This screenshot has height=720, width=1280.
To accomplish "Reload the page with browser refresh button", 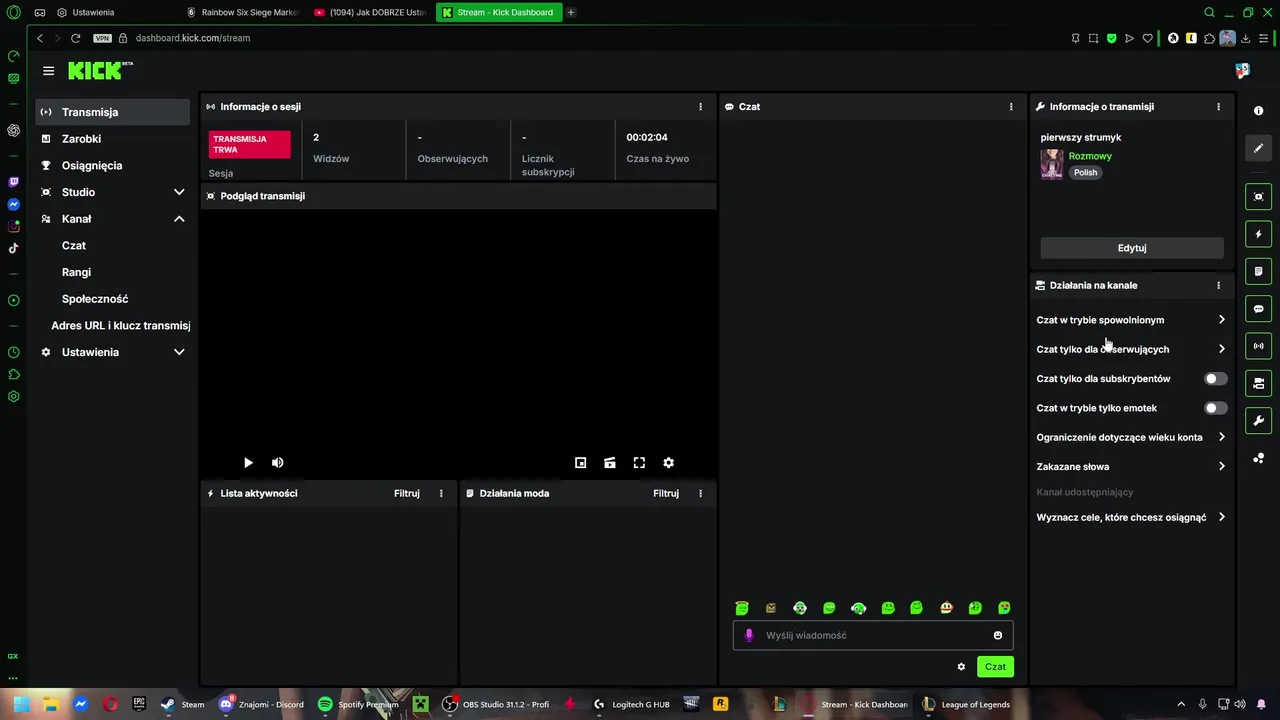I will click(75, 38).
